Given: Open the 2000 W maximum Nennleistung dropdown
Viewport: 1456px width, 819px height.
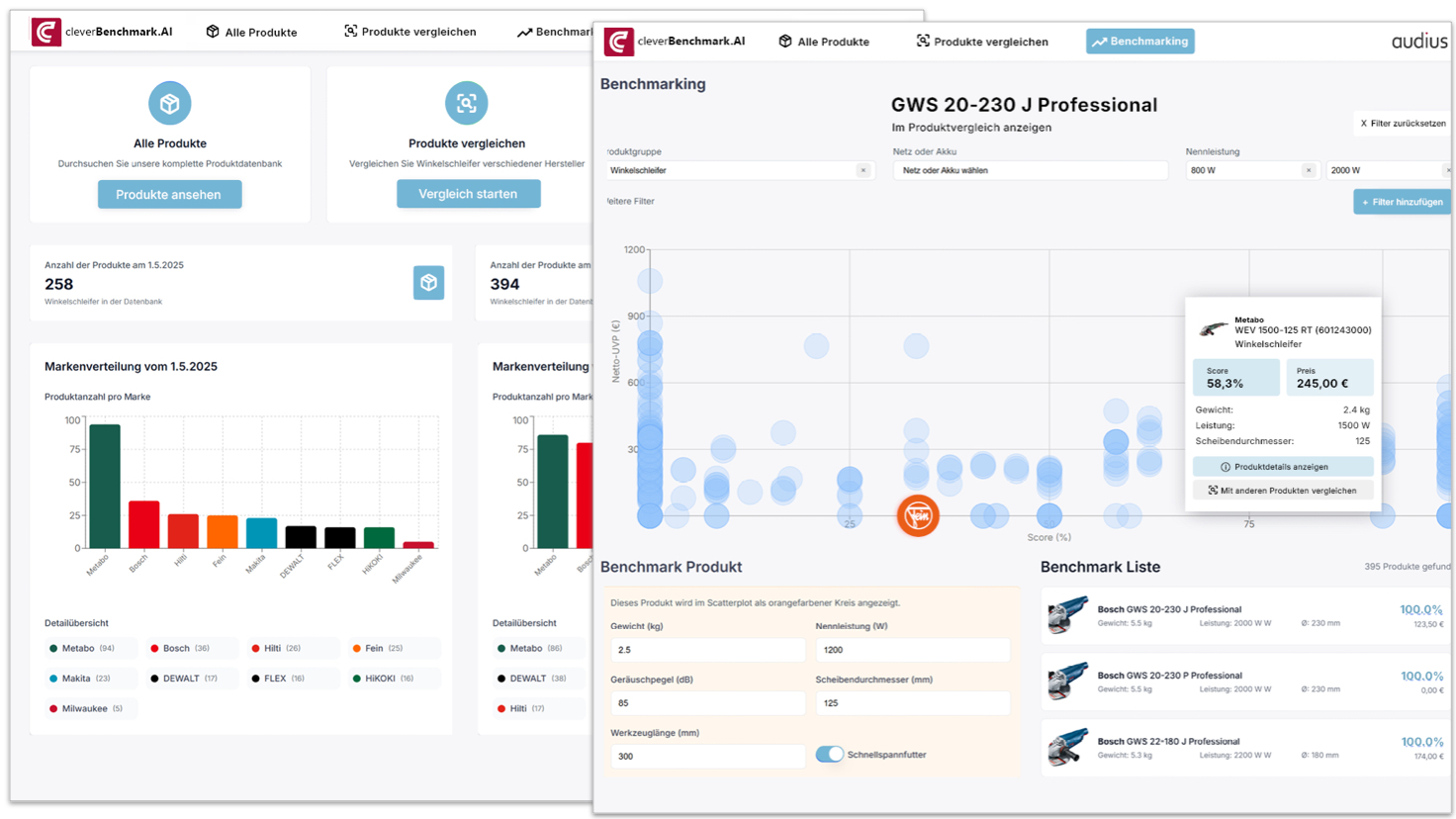Looking at the screenshot, I should click(1383, 170).
